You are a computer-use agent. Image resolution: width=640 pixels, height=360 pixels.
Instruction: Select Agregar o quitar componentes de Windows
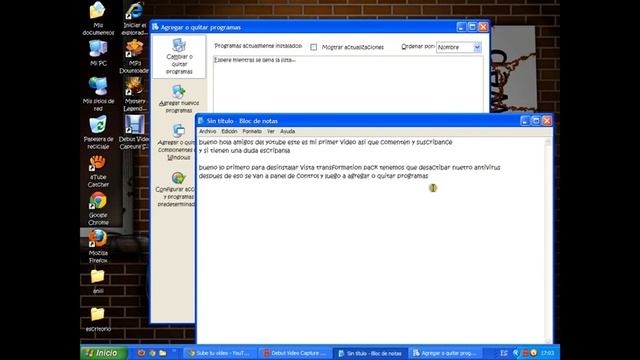pos(176,142)
